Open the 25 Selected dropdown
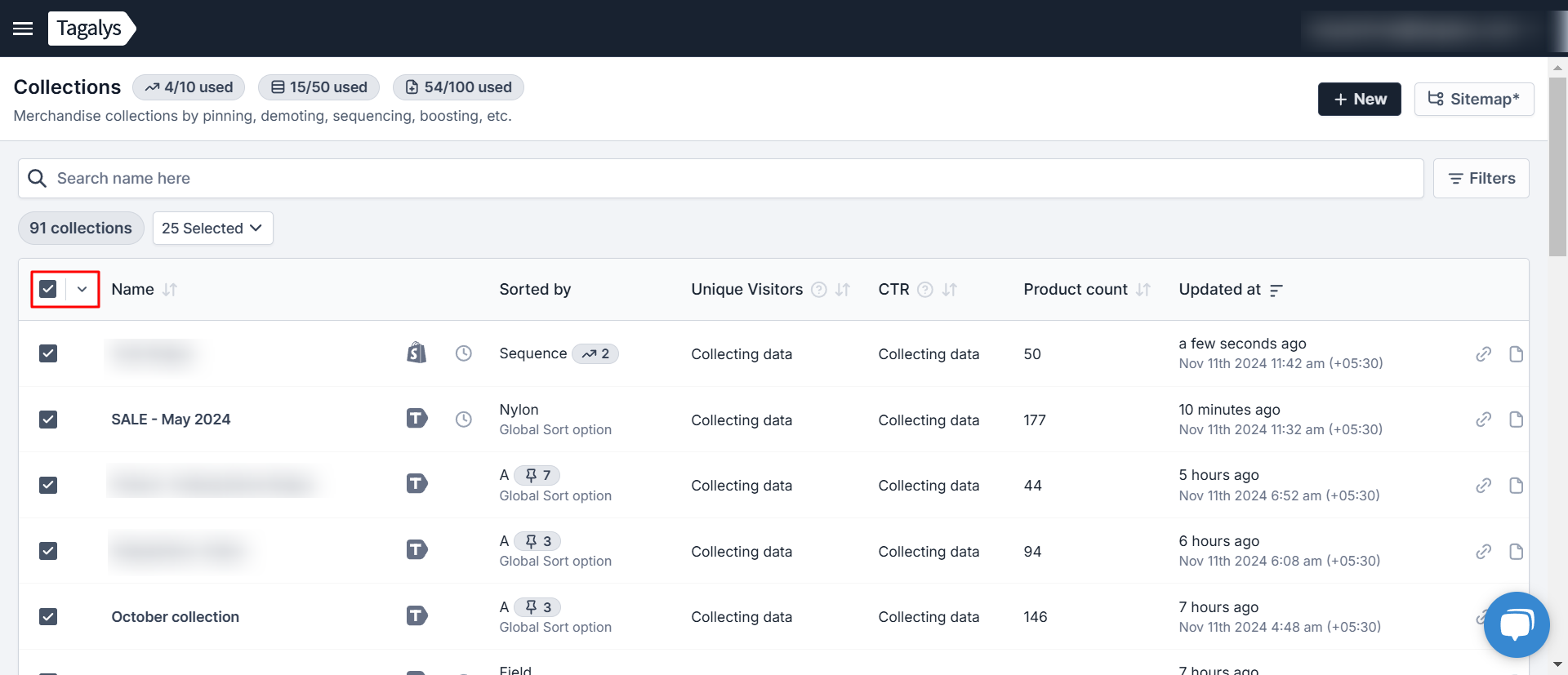 pos(212,229)
